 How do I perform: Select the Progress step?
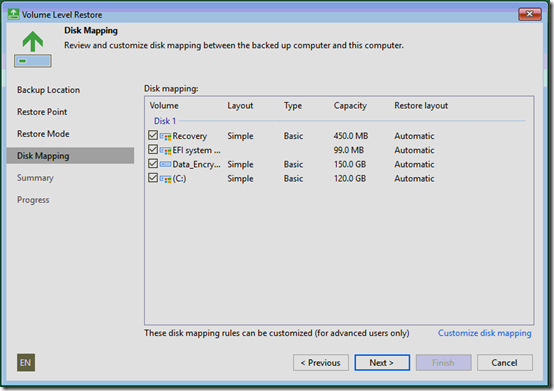click(x=33, y=200)
